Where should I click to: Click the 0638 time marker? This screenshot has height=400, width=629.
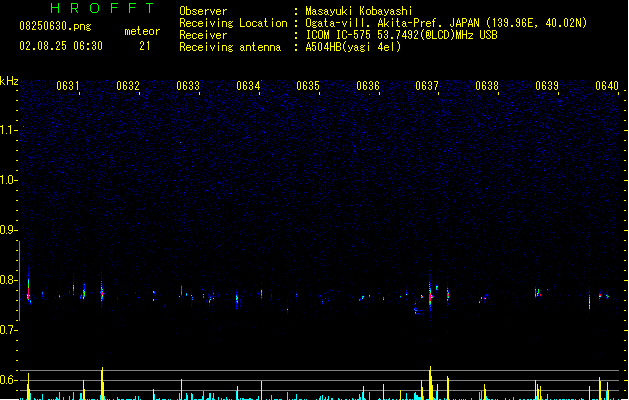[x=487, y=86]
